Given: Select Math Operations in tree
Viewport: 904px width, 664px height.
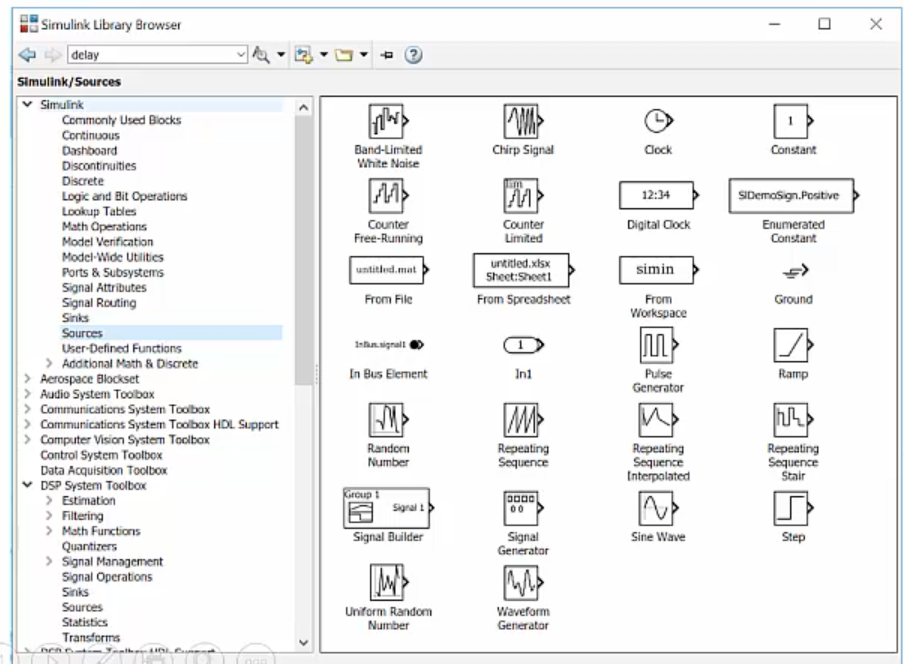Looking at the screenshot, I should (104, 227).
